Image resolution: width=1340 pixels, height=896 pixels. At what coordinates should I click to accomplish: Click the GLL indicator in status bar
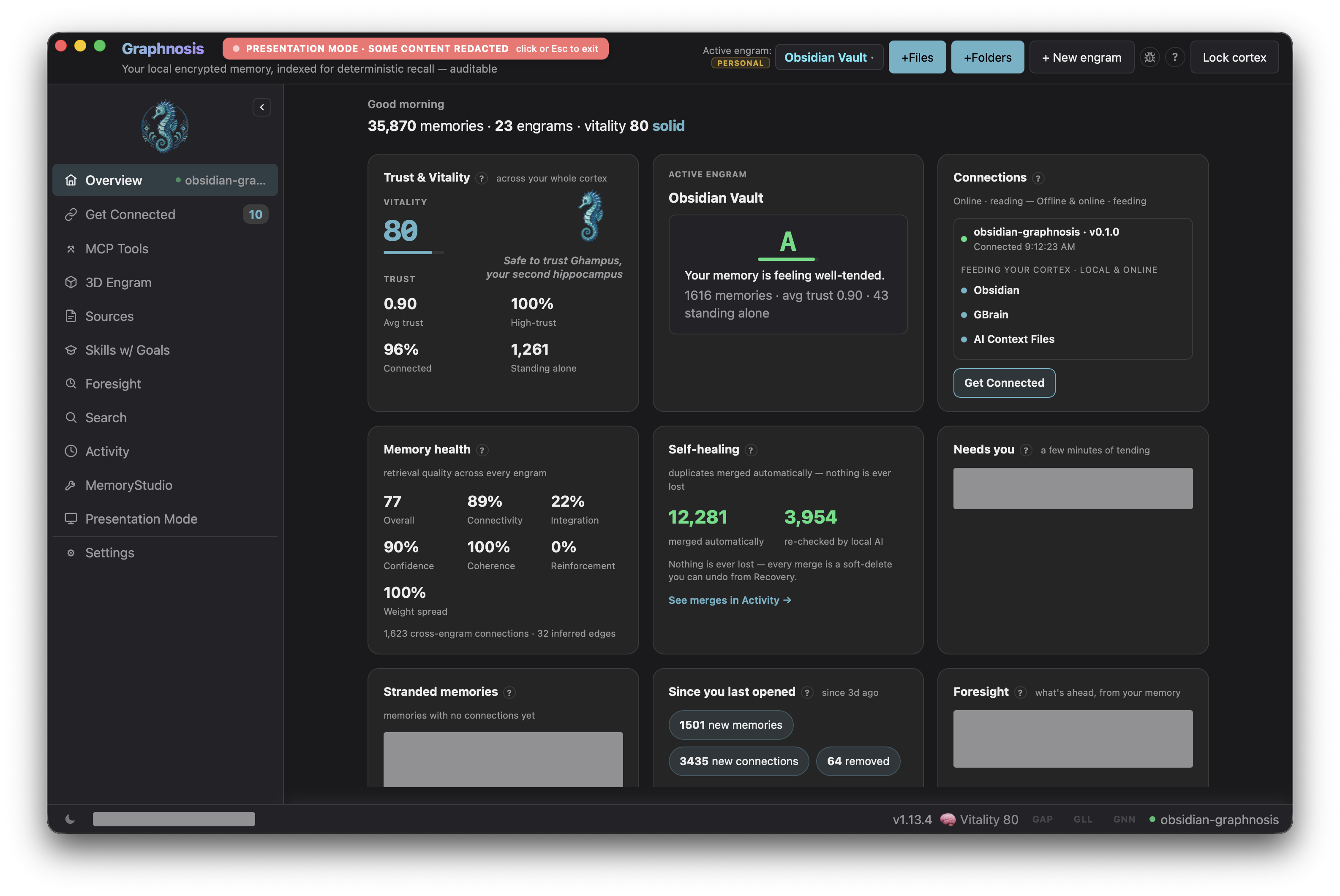coord(1083,820)
